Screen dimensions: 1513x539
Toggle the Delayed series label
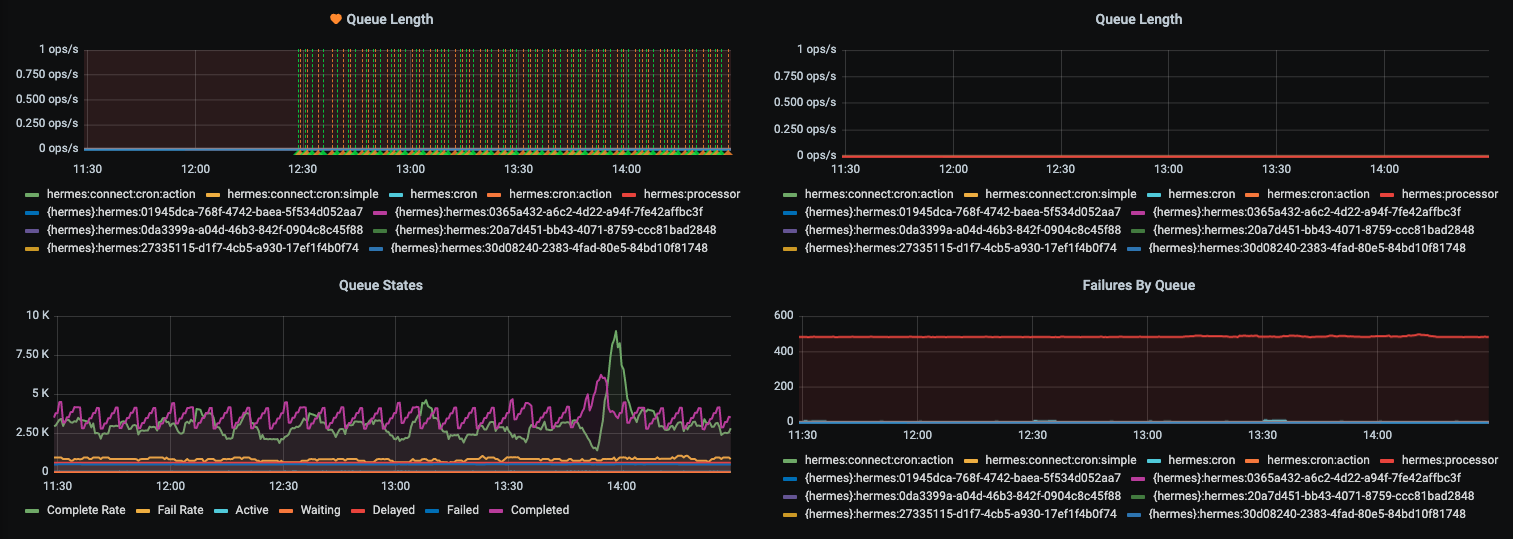(393, 510)
